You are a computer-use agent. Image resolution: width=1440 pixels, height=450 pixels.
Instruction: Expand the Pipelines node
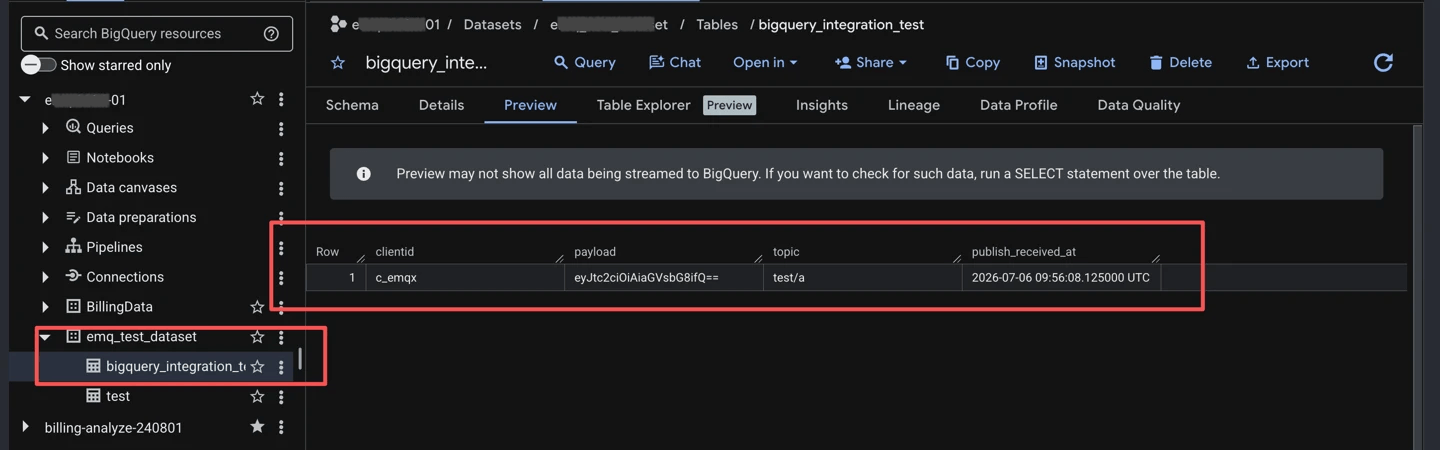pyautogui.click(x=45, y=247)
